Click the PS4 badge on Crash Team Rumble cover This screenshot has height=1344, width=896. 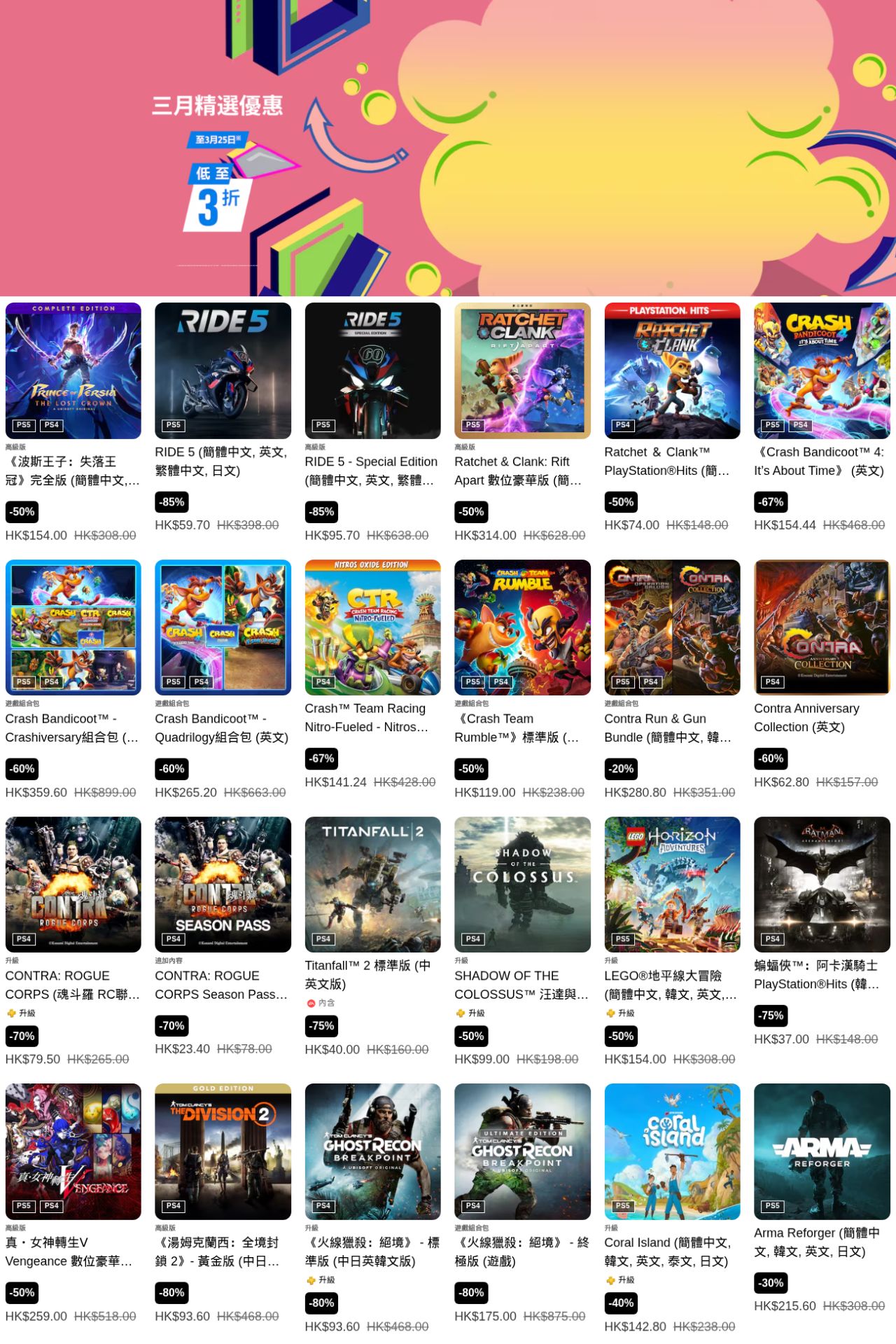point(501,682)
